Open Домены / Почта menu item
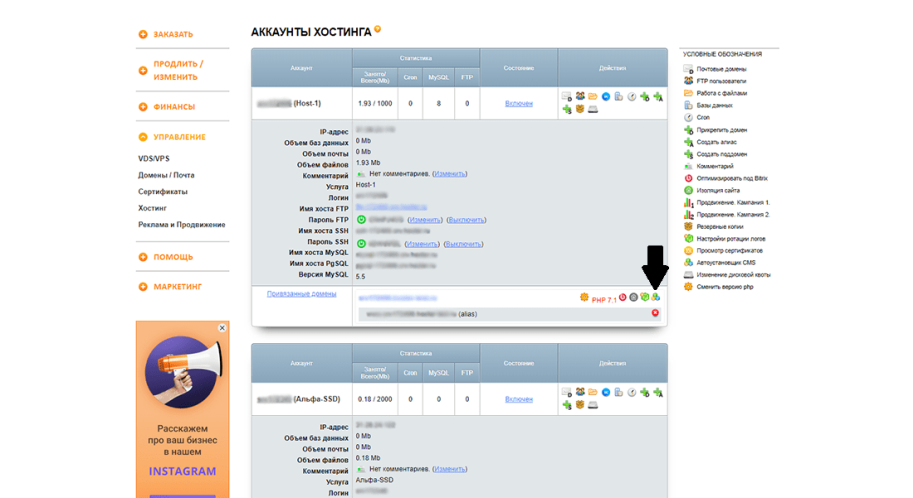The height and width of the screenshot is (498, 913). [x=166, y=175]
